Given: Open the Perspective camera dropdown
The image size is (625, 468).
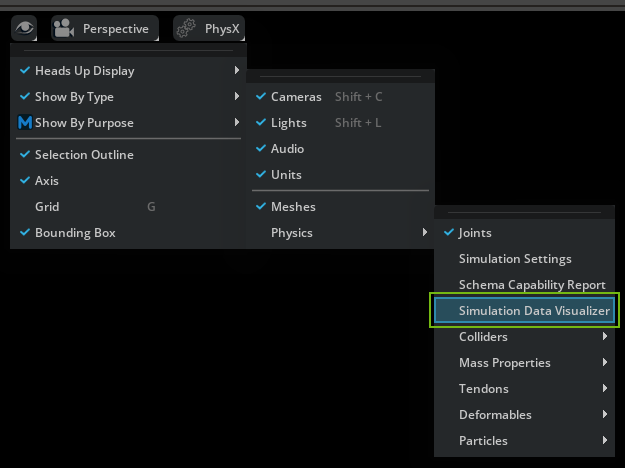Looking at the screenshot, I should pyautogui.click(x=105, y=28).
